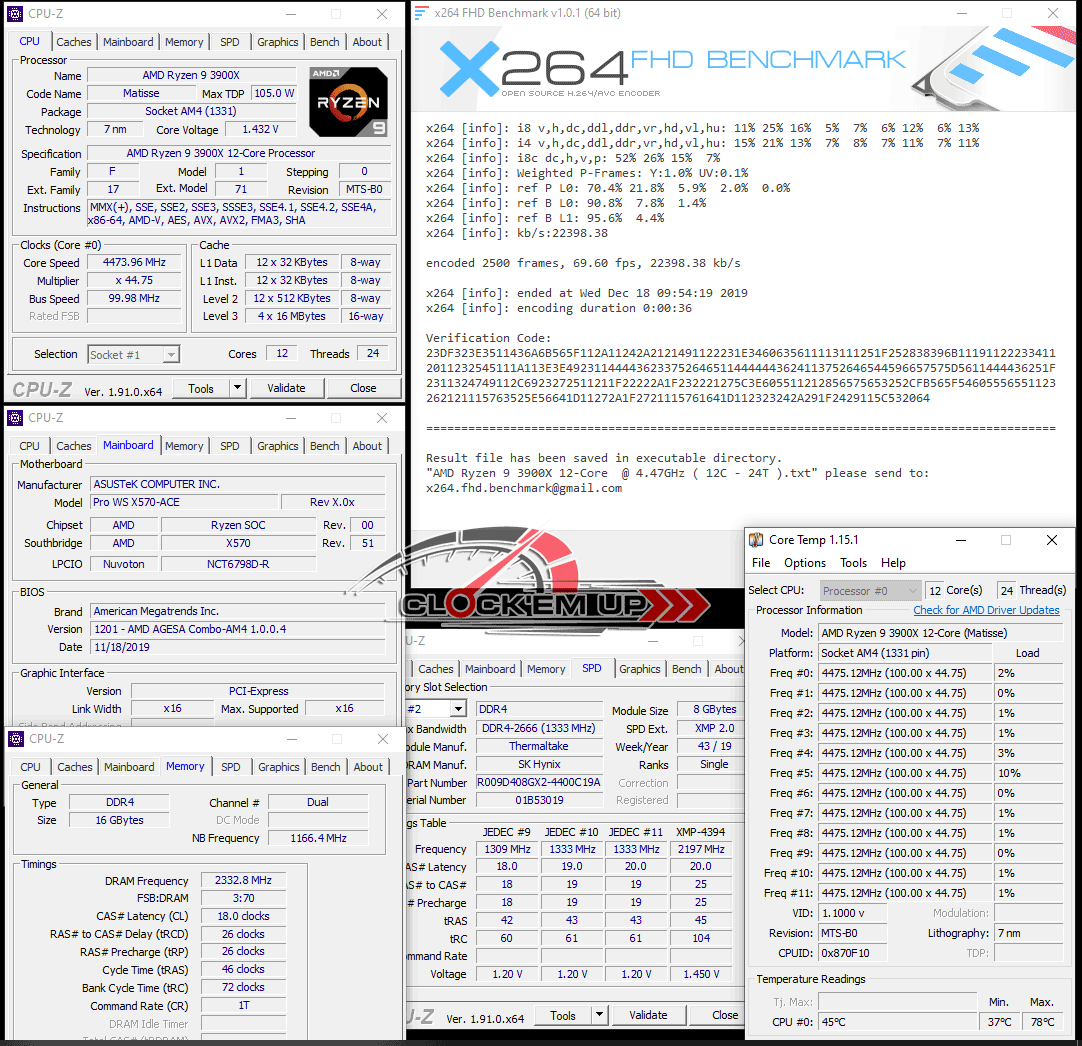Switch to the Caches tab in top CPU-Z window
Viewport: 1082px width, 1046px height.
(74, 42)
